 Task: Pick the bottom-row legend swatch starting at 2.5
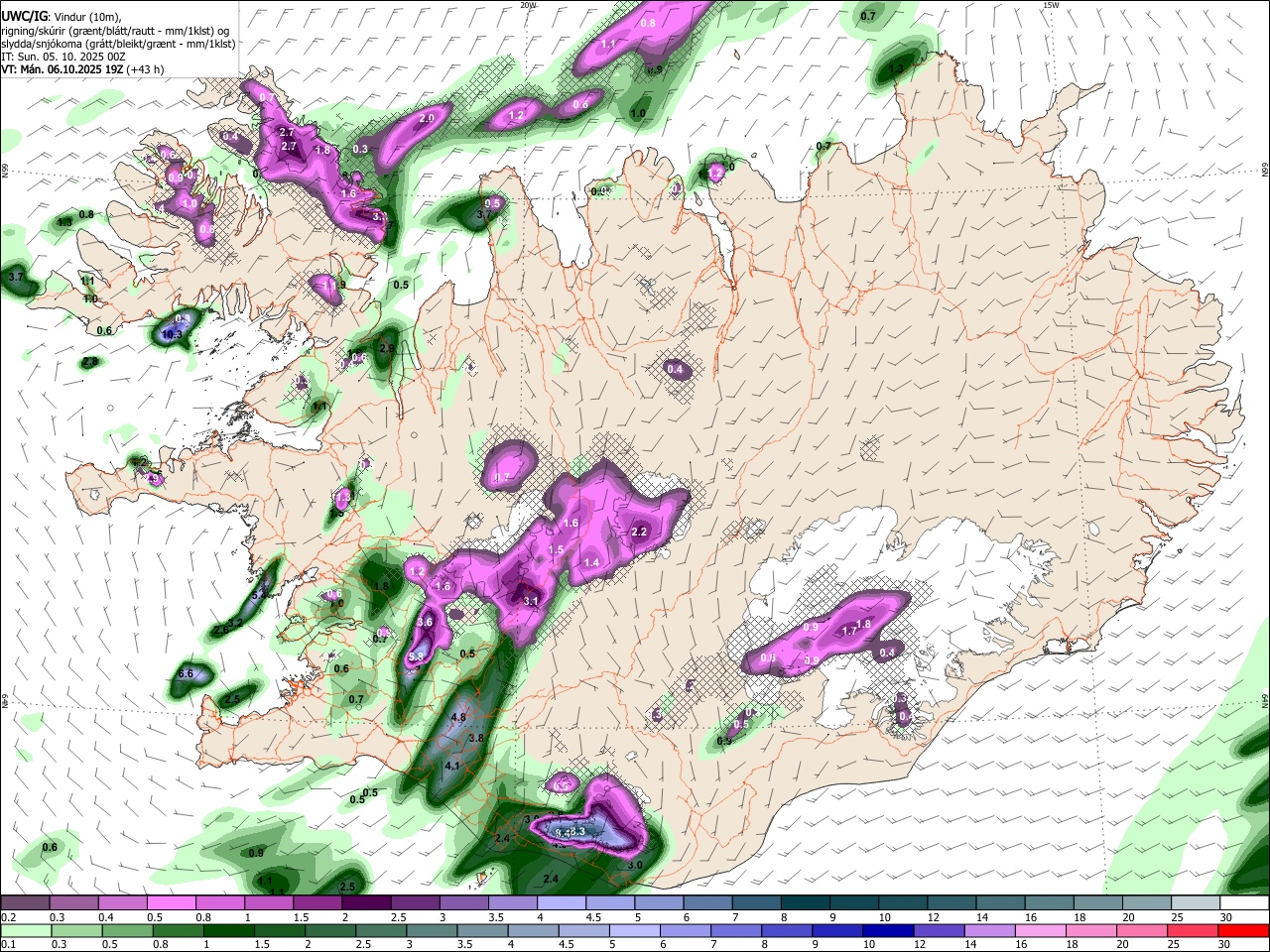tap(381, 930)
